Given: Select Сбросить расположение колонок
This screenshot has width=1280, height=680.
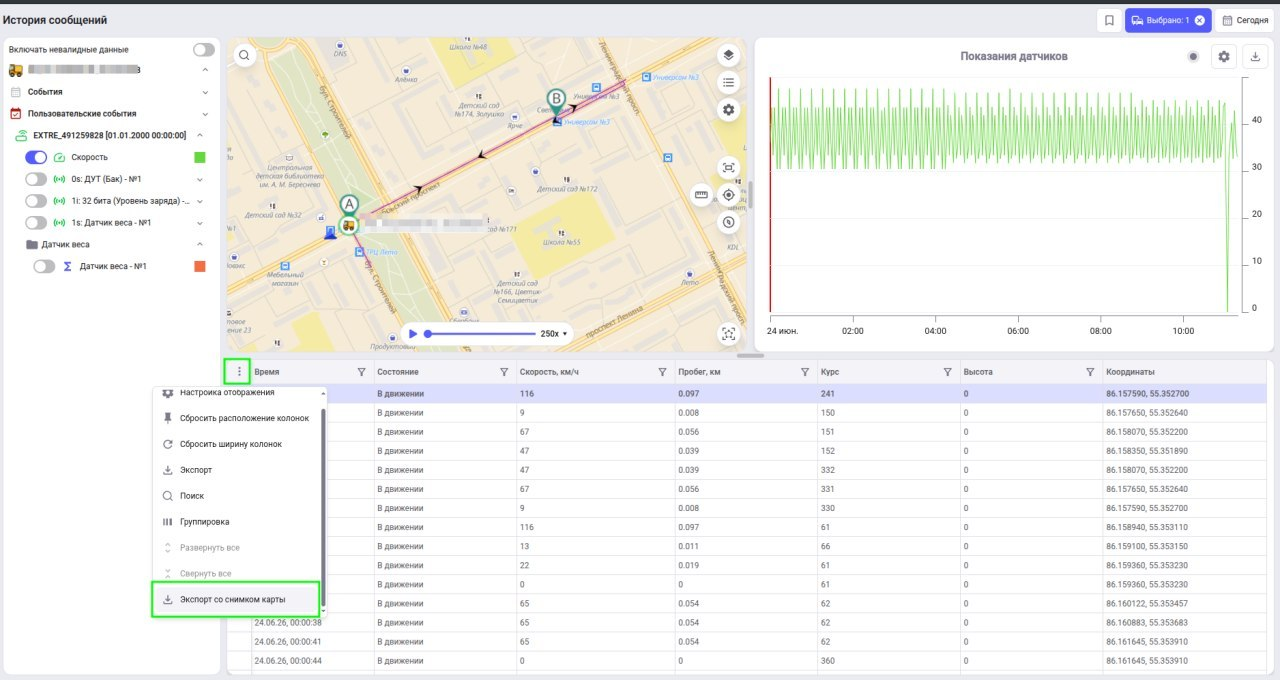Looking at the screenshot, I should click(238, 418).
